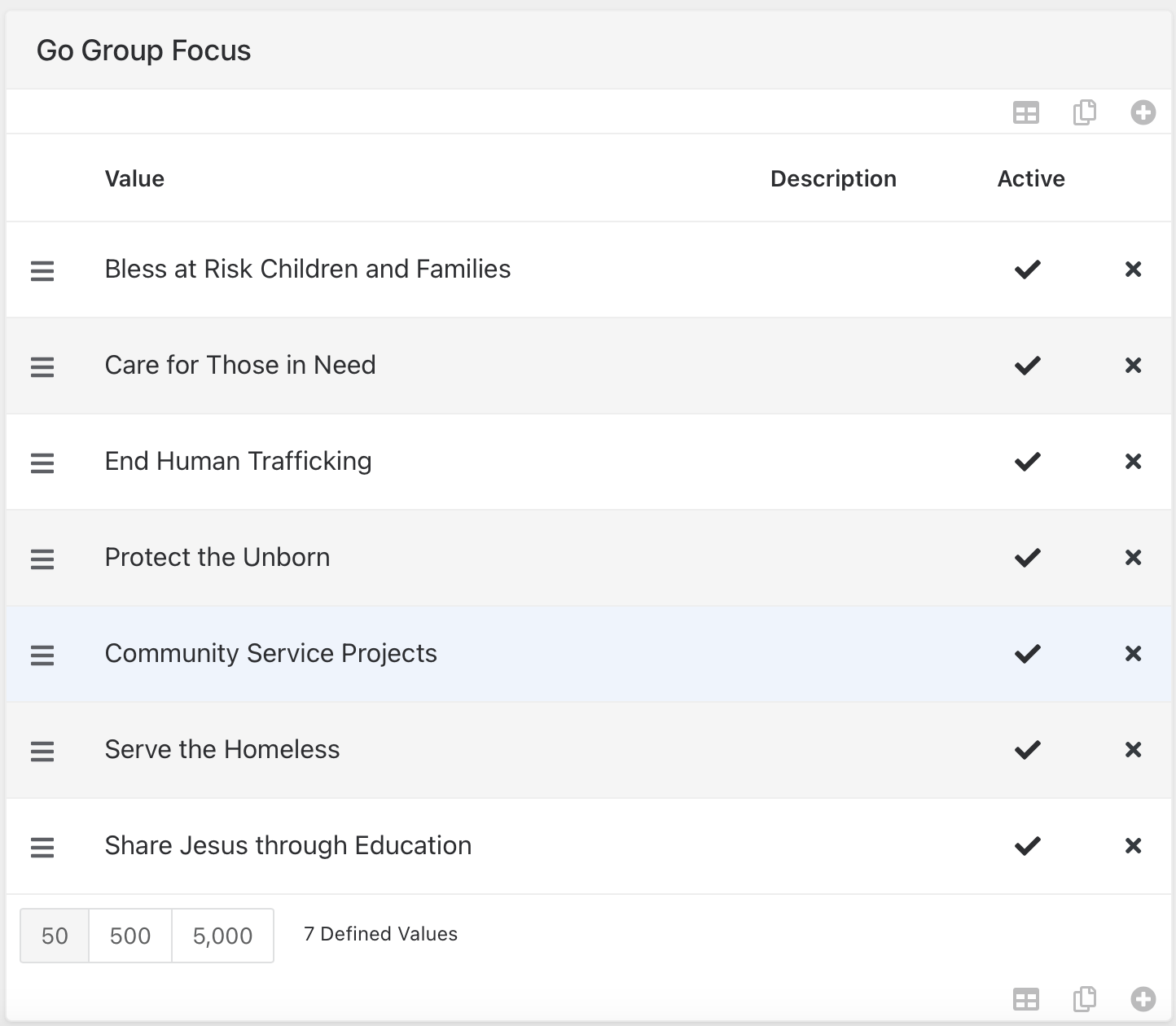The height and width of the screenshot is (1026, 1176).
Task: Click the bottom copy to clipboard icon
Action: tap(1085, 999)
